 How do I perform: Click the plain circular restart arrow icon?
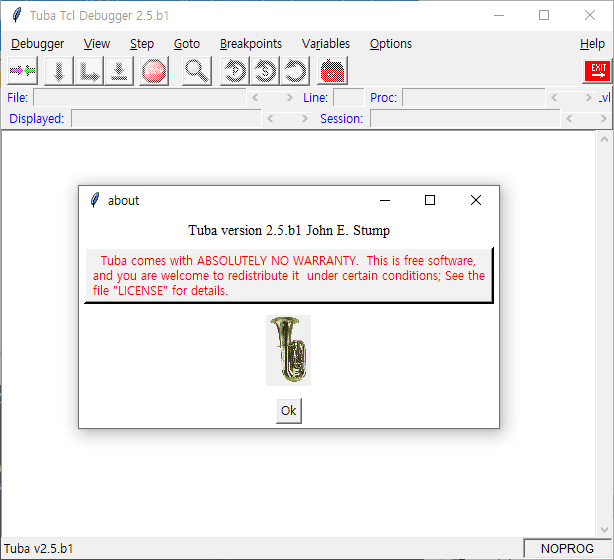coord(295,71)
